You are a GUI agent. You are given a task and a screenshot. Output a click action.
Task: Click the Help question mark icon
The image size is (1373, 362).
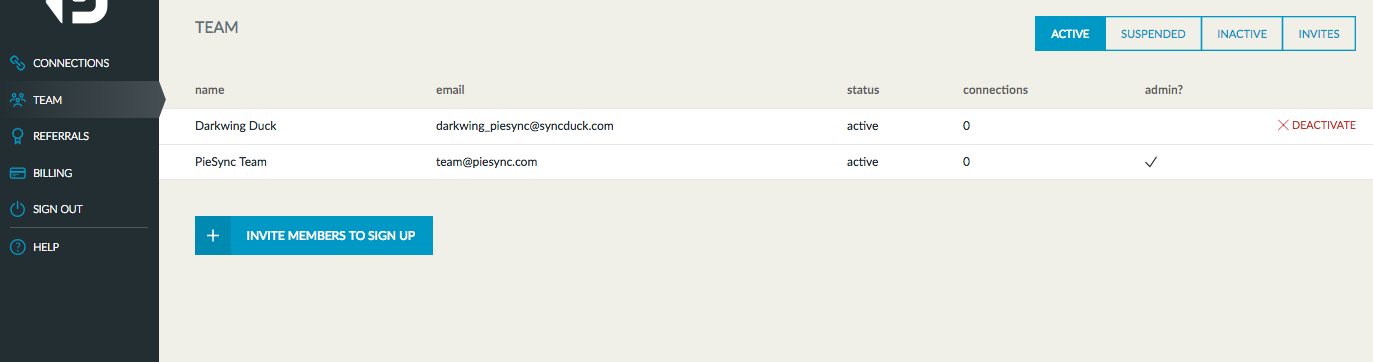17,247
